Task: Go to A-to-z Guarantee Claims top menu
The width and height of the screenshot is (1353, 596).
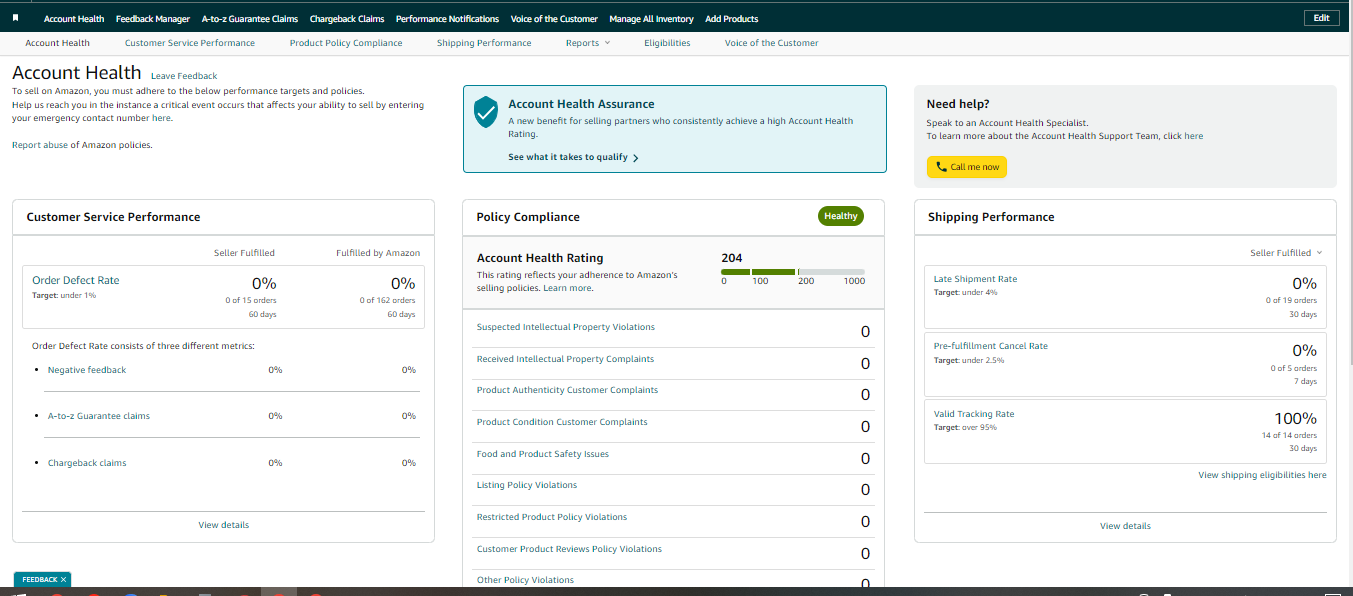Action: click(250, 19)
